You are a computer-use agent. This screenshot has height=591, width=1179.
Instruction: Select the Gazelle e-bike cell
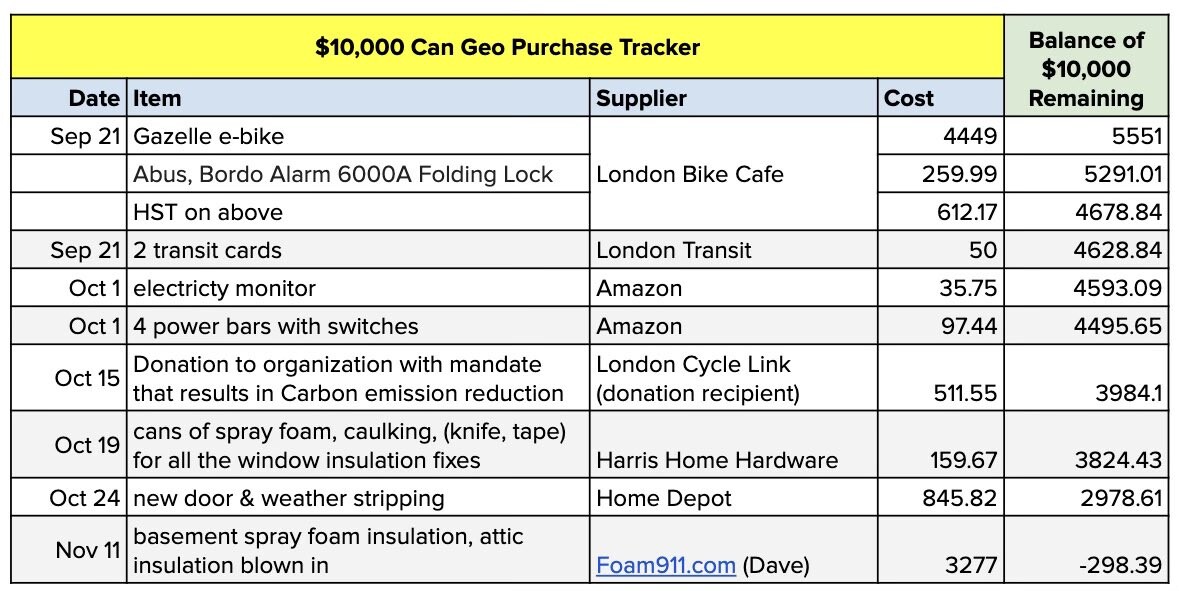click(208, 136)
